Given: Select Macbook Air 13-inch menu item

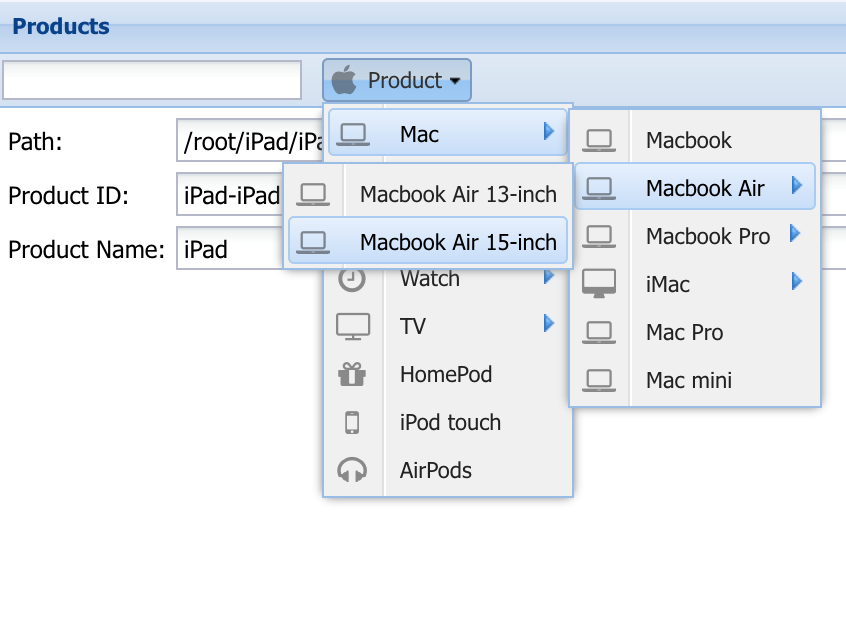Looking at the screenshot, I should 428,194.
